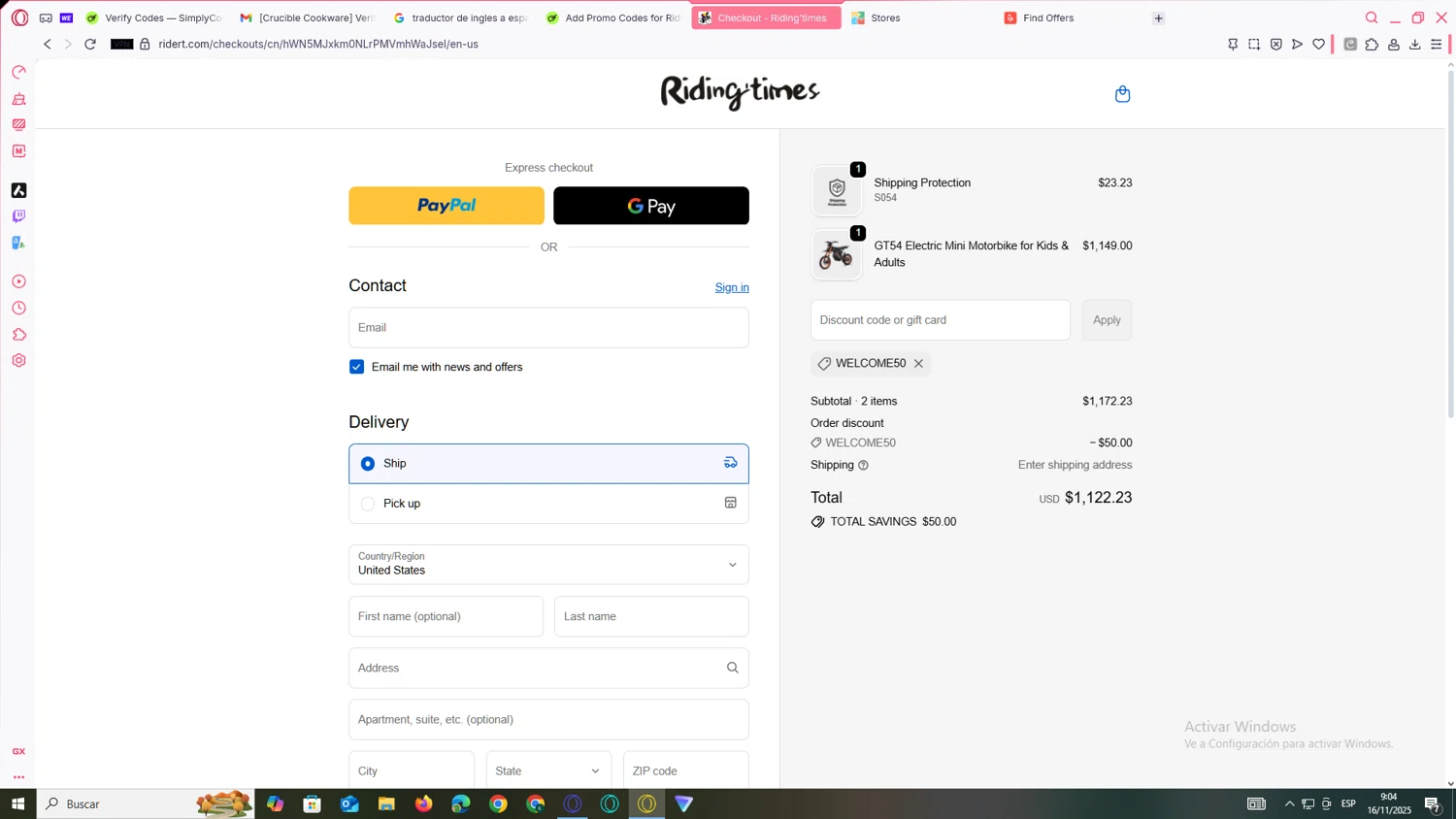Focus the Discount code or gift card field
This screenshot has width=1456, height=819.
(x=941, y=320)
